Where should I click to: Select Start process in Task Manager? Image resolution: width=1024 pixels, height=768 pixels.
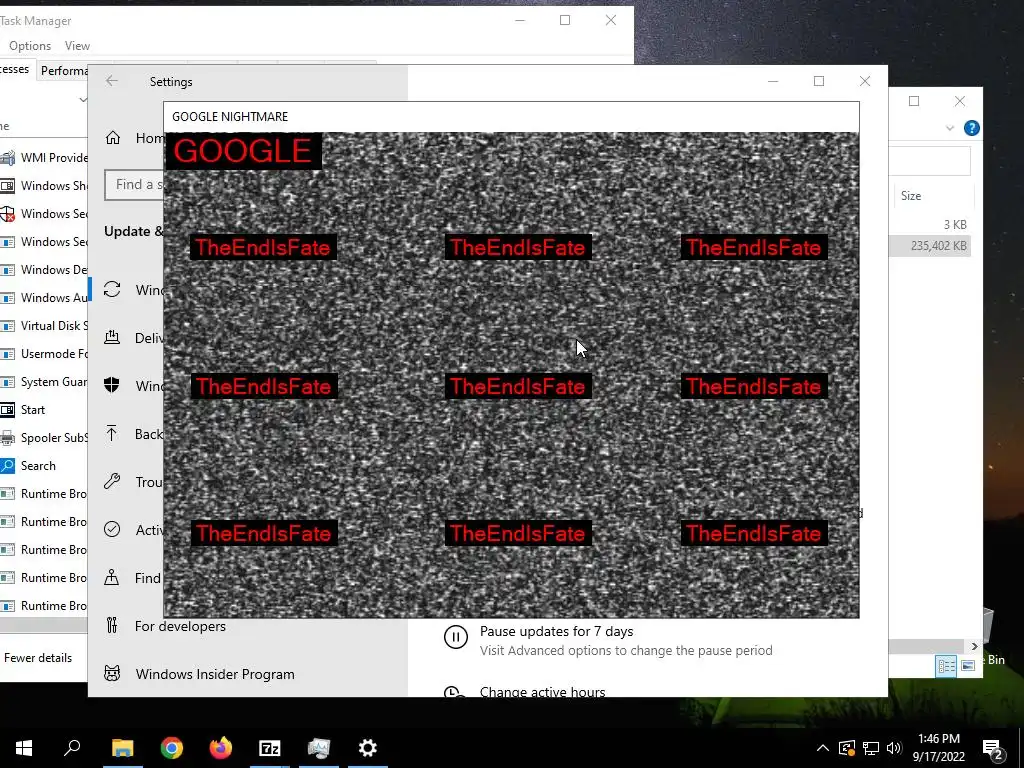(x=43, y=409)
